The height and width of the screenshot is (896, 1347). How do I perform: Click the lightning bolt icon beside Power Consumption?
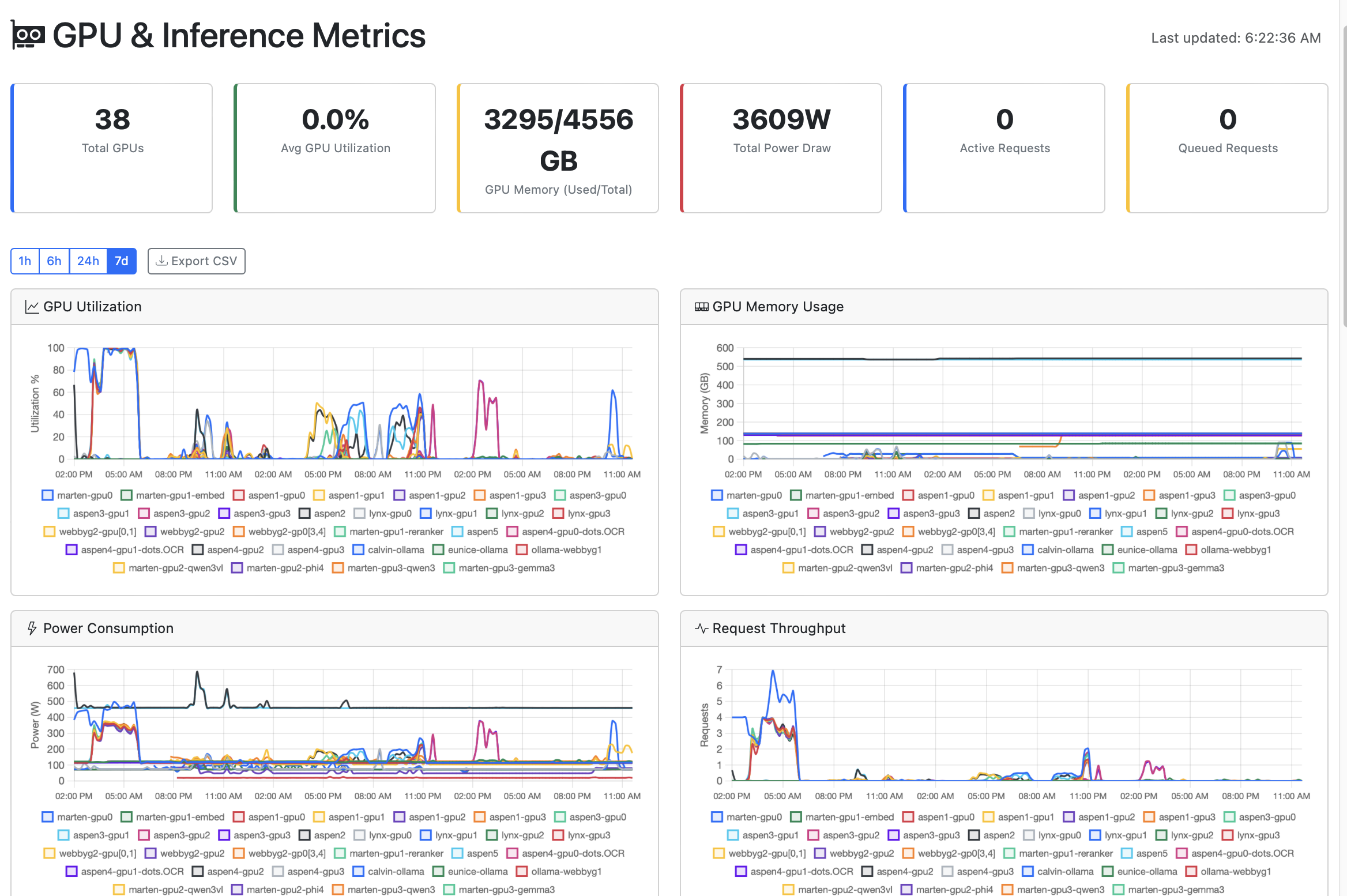click(x=32, y=628)
